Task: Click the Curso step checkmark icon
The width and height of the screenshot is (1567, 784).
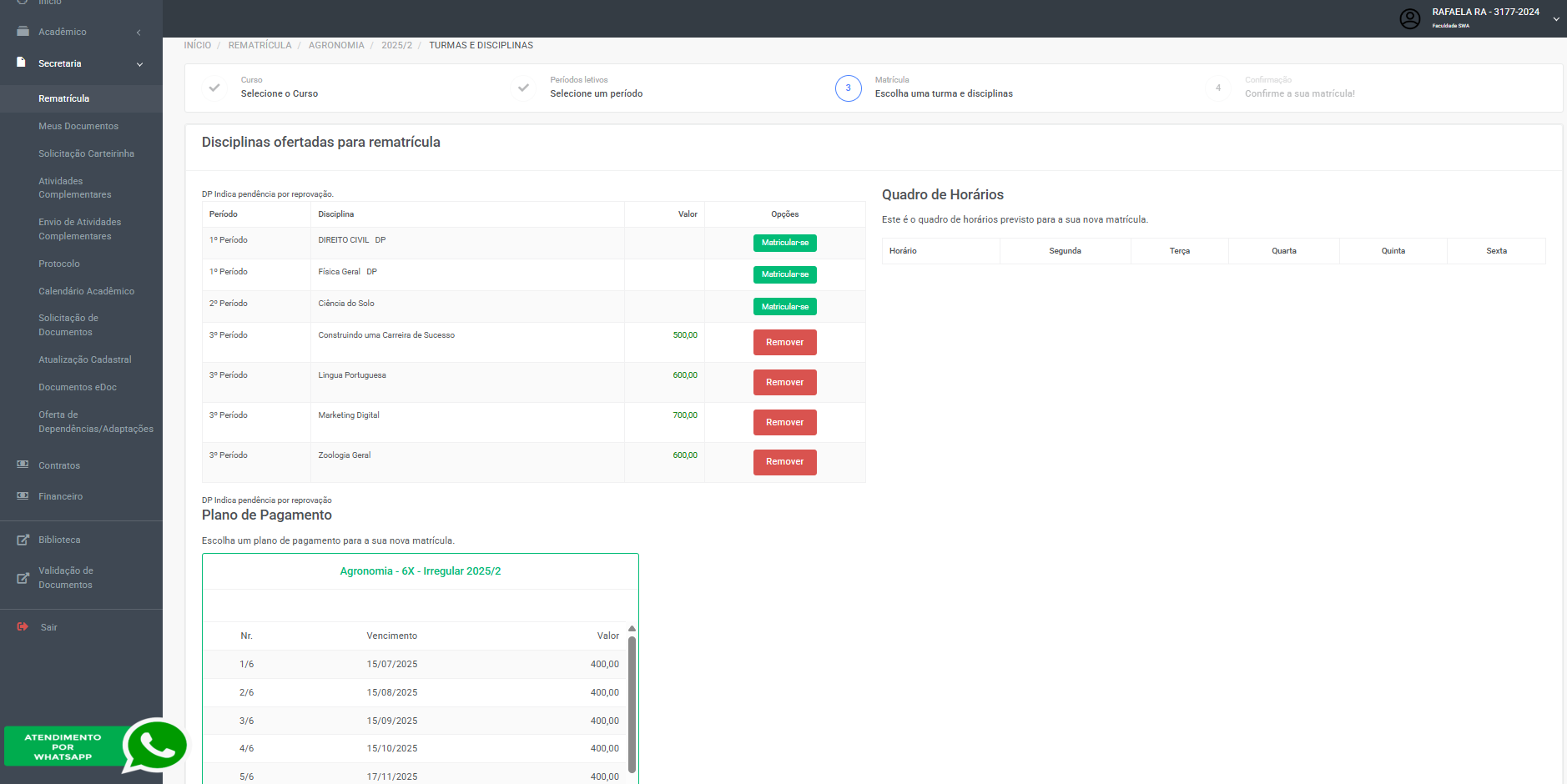Action: point(214,87)
